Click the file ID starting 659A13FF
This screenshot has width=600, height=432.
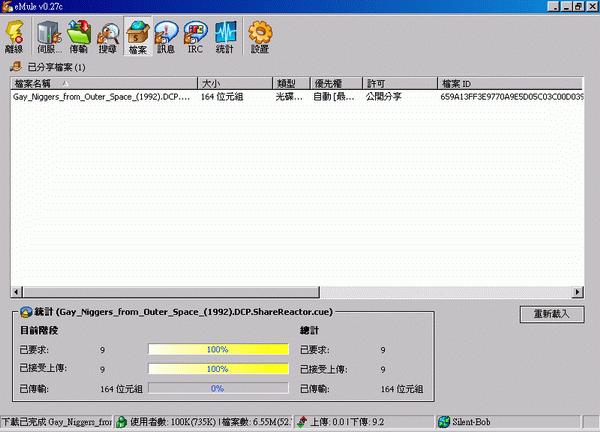click(x=512, y=97)
